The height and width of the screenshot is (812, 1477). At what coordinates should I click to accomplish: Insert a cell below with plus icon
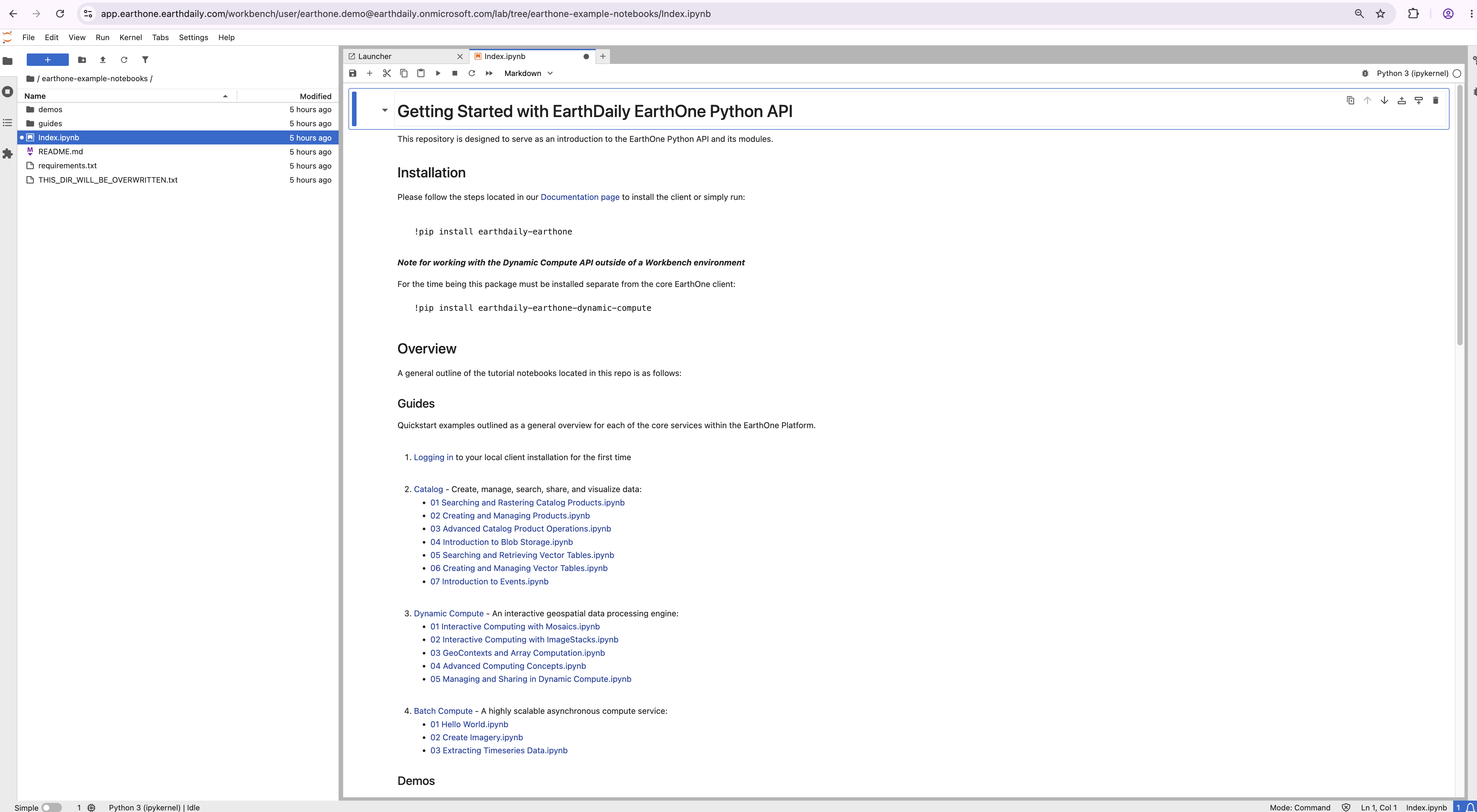[370, 73]
